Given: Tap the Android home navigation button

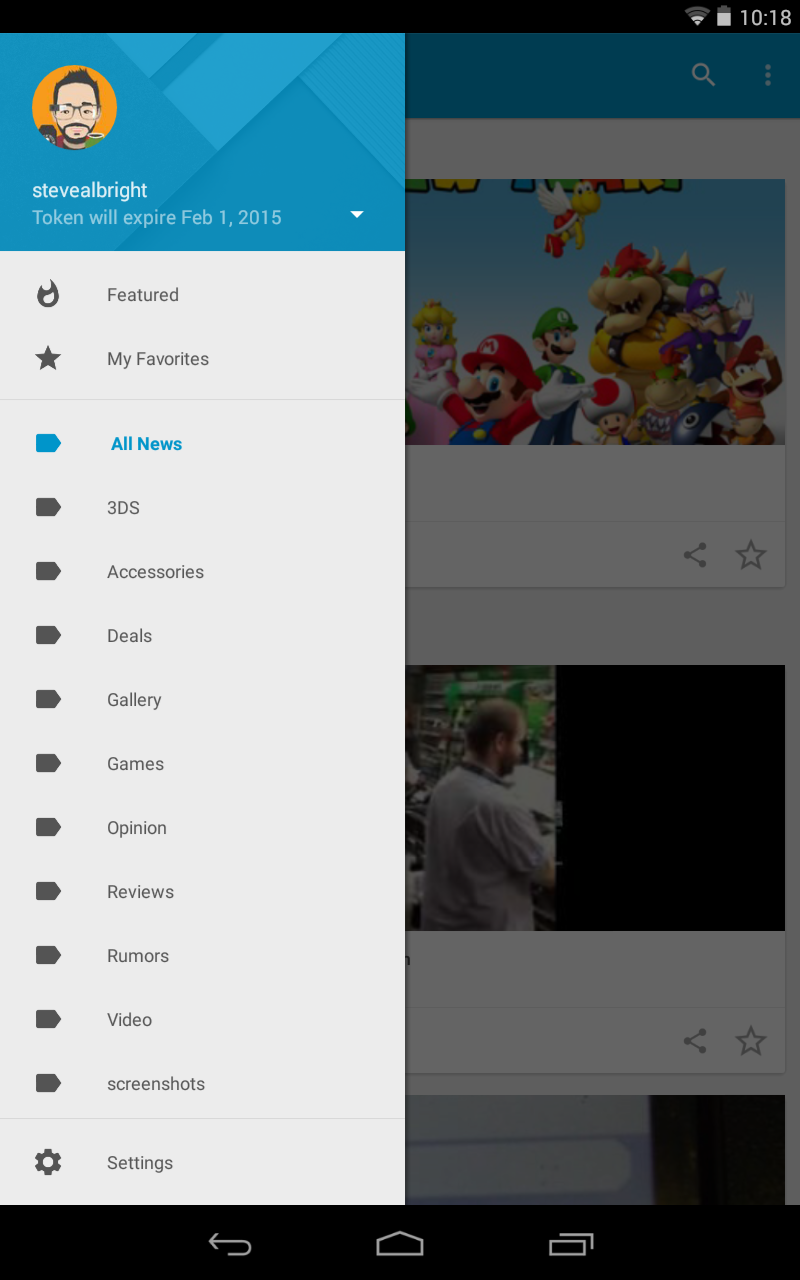Looking at the screenshot, I should pos(400,1243).
